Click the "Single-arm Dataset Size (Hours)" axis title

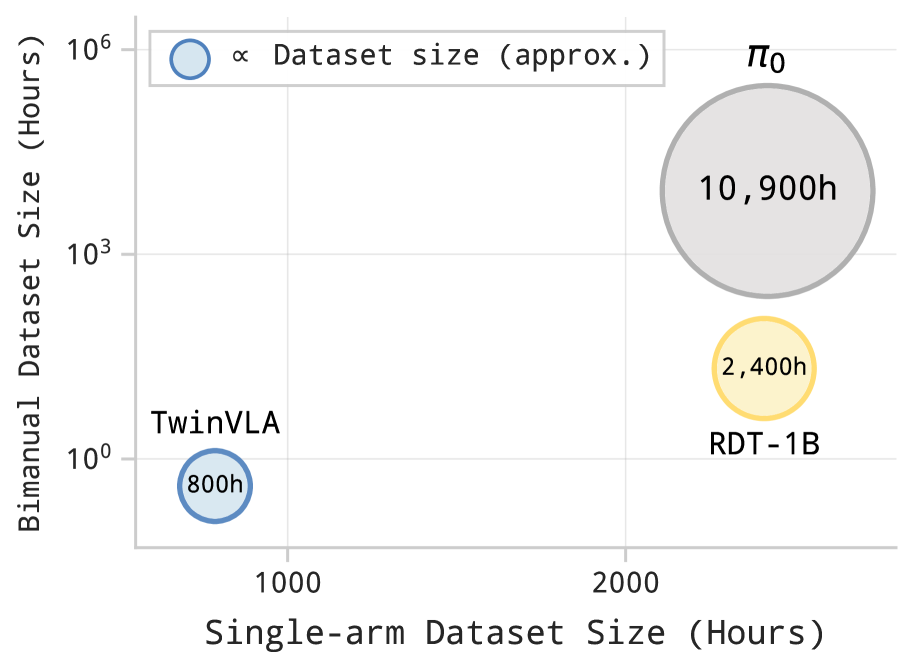pyautogui.click(x=515, y=633)
